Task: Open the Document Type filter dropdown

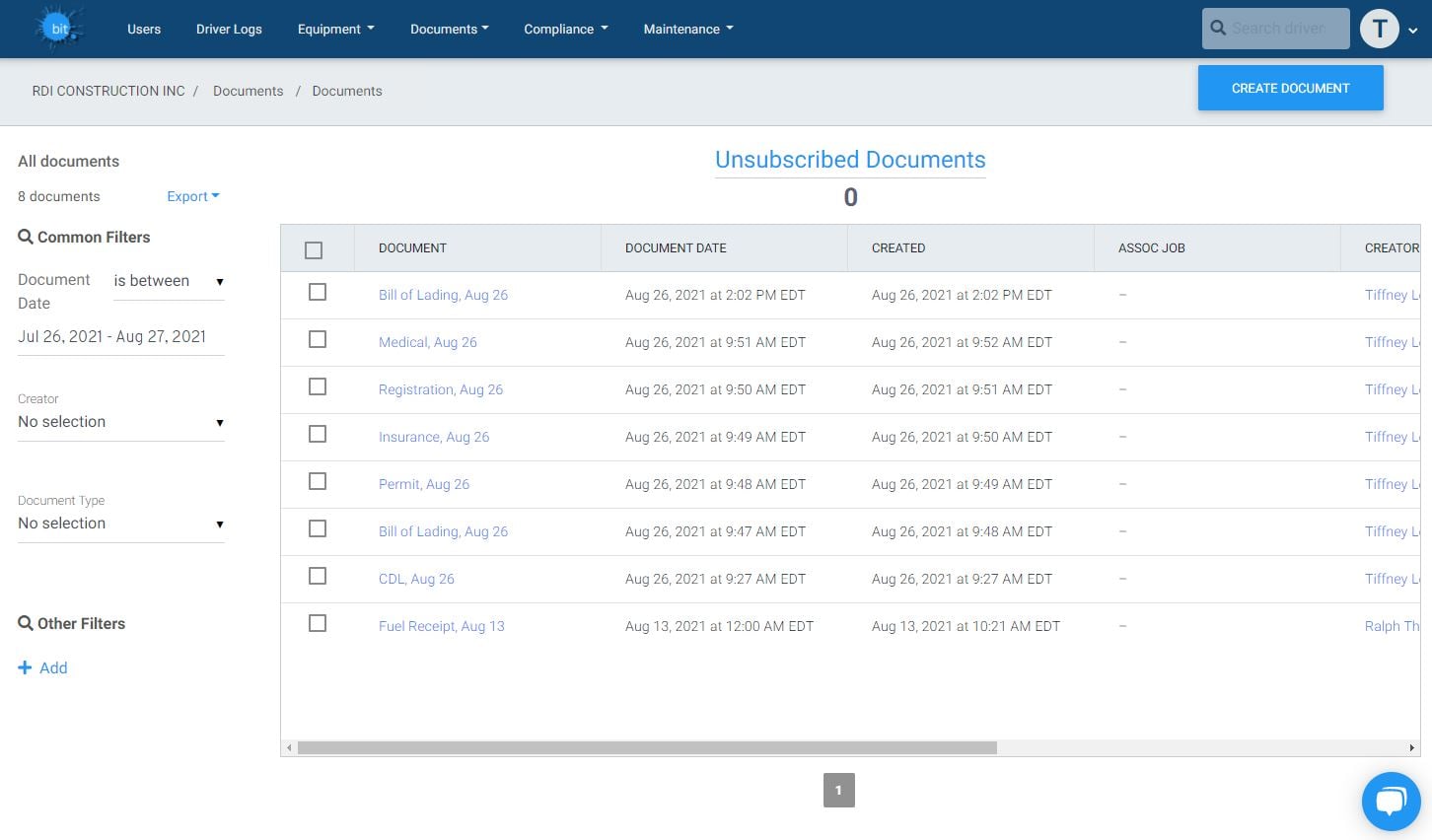Action: [x=121, y=524]
